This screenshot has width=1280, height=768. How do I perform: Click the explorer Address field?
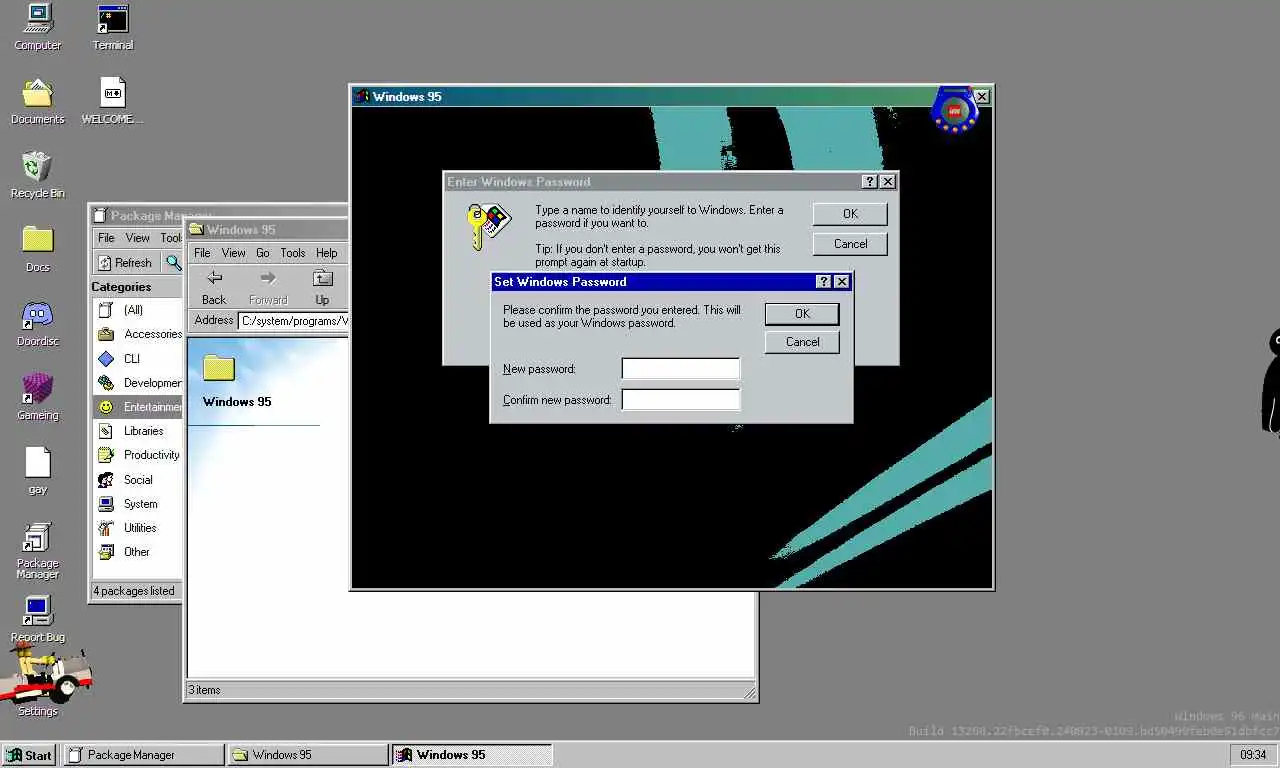coord(294,321)
